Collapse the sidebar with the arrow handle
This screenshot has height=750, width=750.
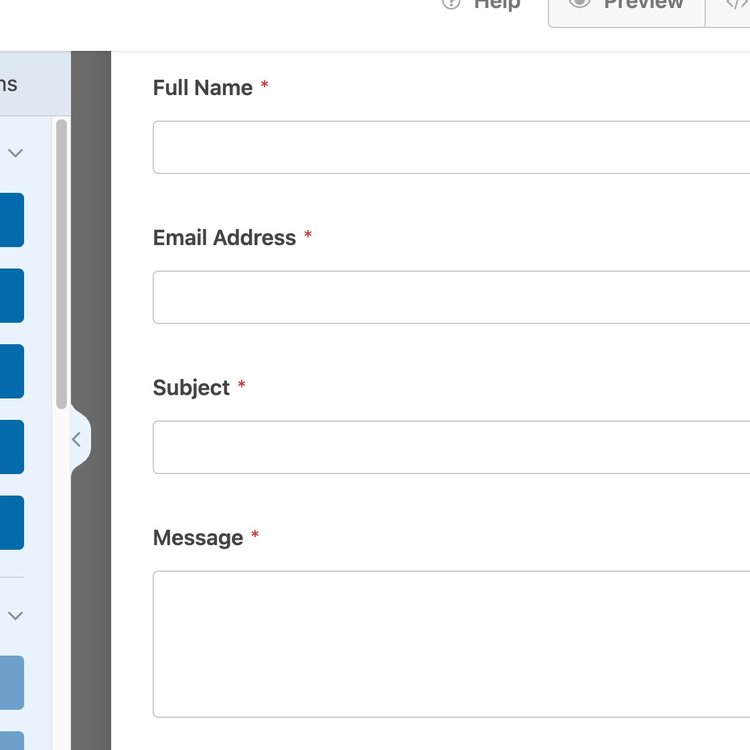click(79, 440)
